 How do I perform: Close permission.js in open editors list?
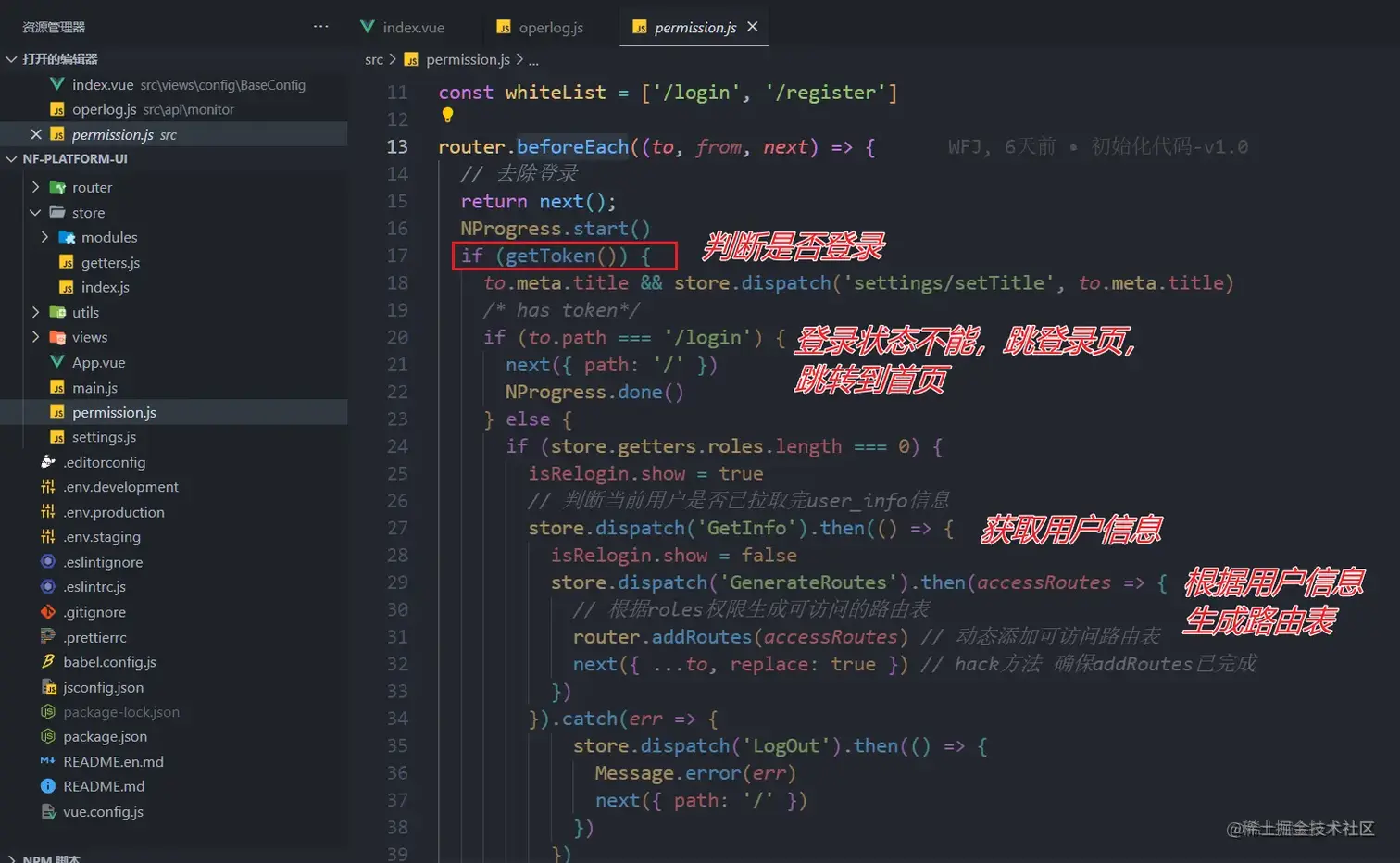(35, 134)
